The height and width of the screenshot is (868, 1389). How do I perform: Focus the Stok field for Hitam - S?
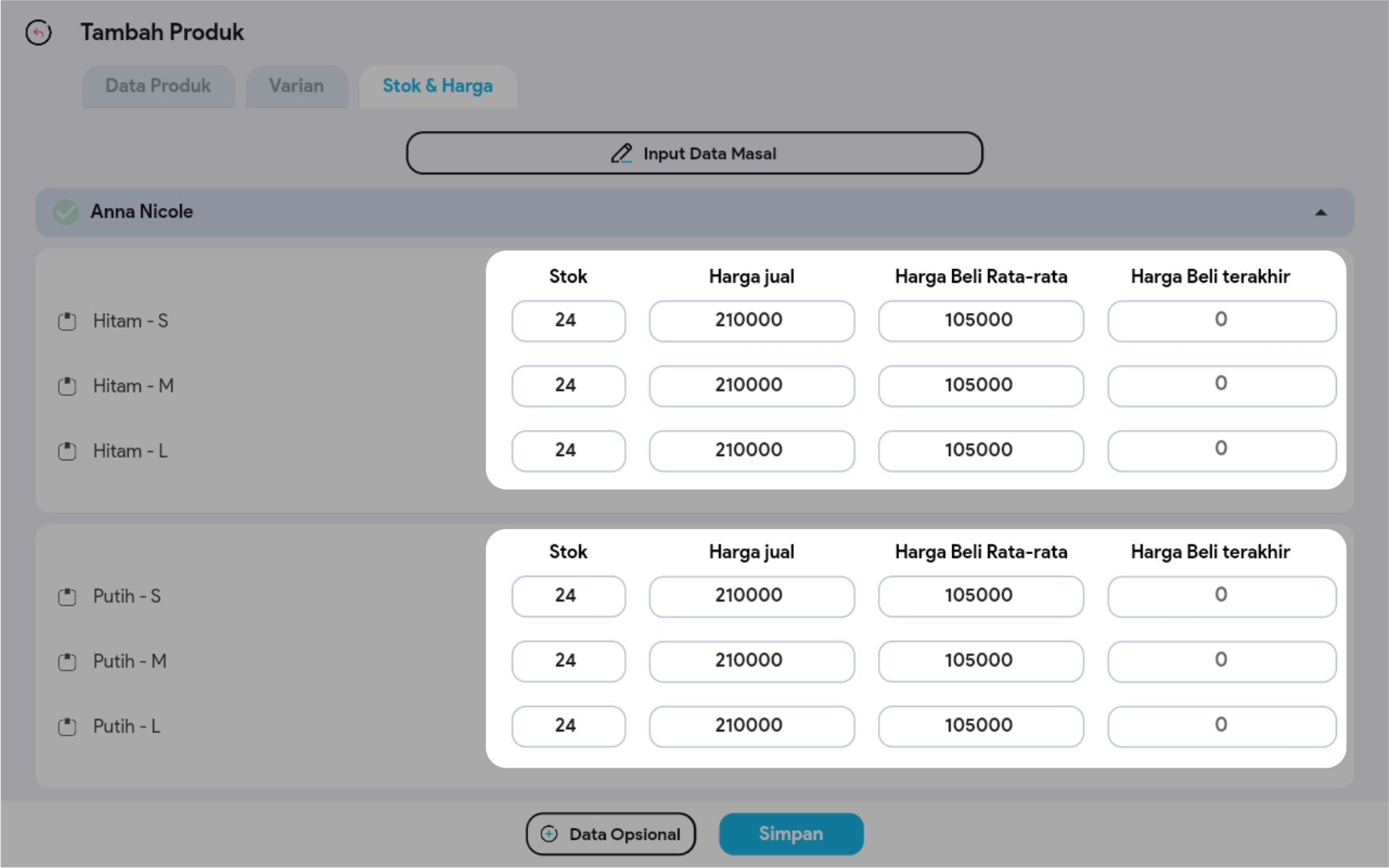coord(568,320)
